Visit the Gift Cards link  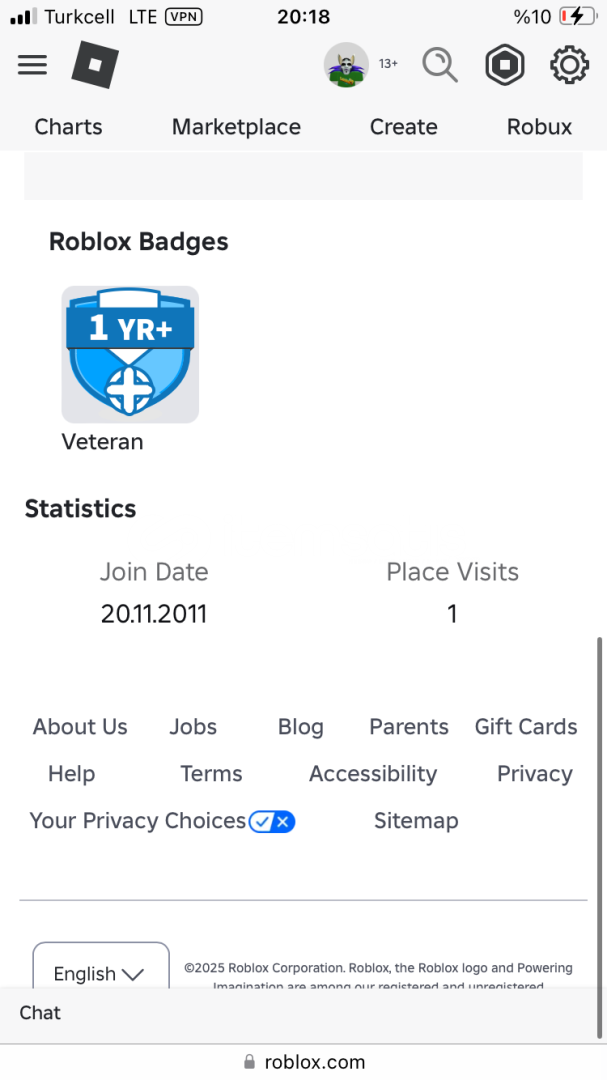(x=526, y=727)
